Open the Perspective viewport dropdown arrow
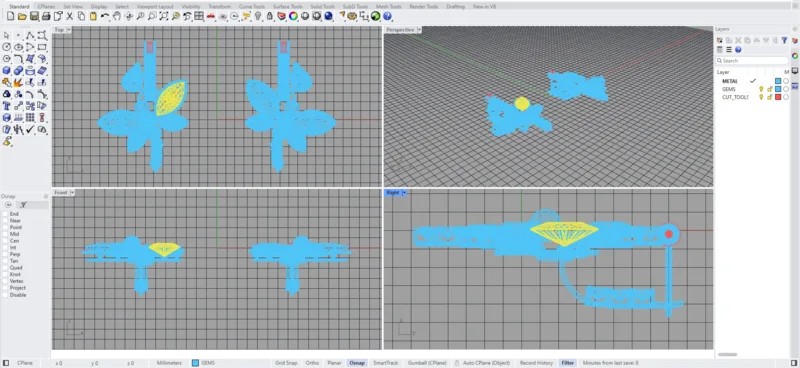The width and height of the screenshot is (800, 368). (x=419, y=30)
